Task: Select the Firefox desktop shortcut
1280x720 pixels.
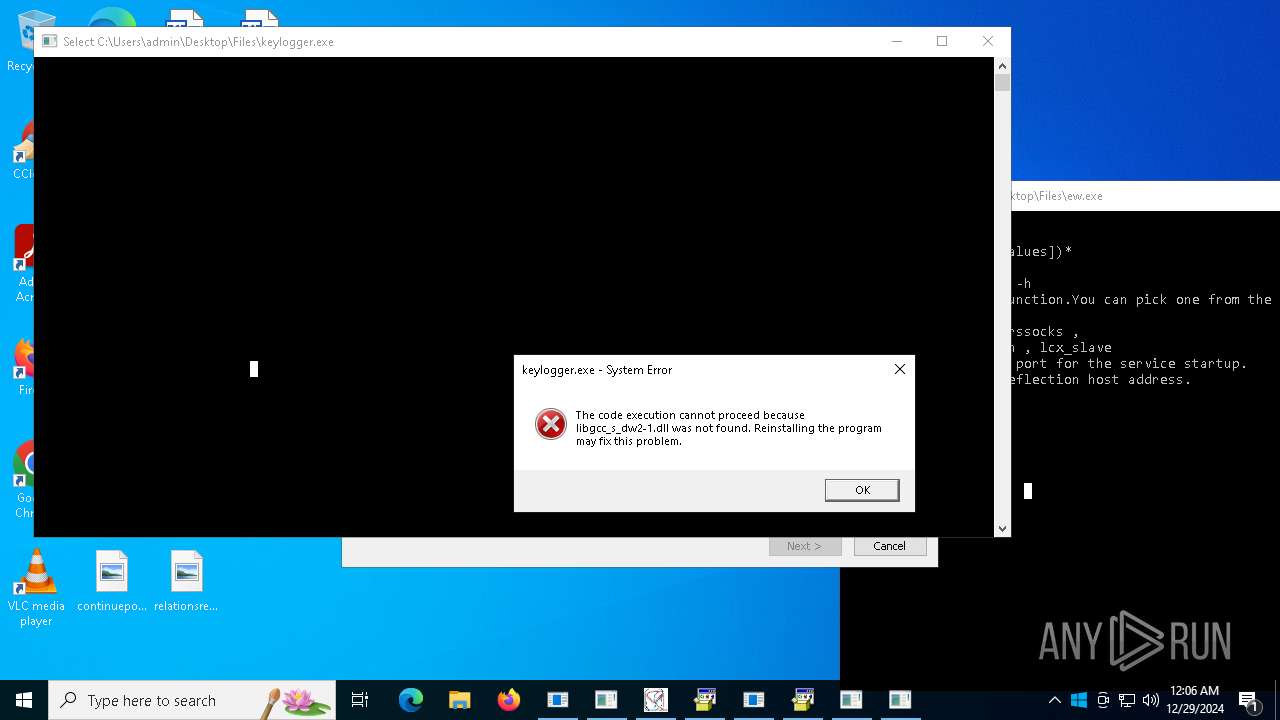Action: tap(24, 366)
